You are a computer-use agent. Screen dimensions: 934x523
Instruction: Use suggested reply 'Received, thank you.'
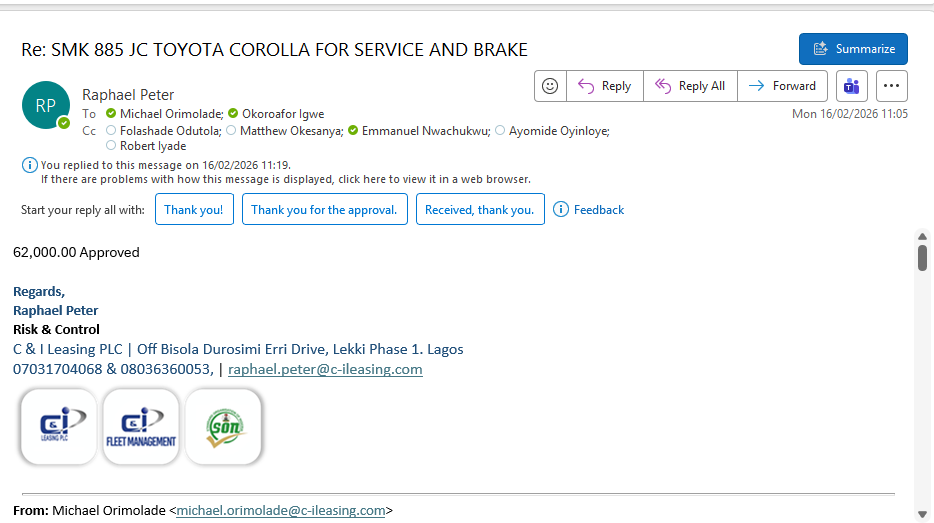(480, 209)
